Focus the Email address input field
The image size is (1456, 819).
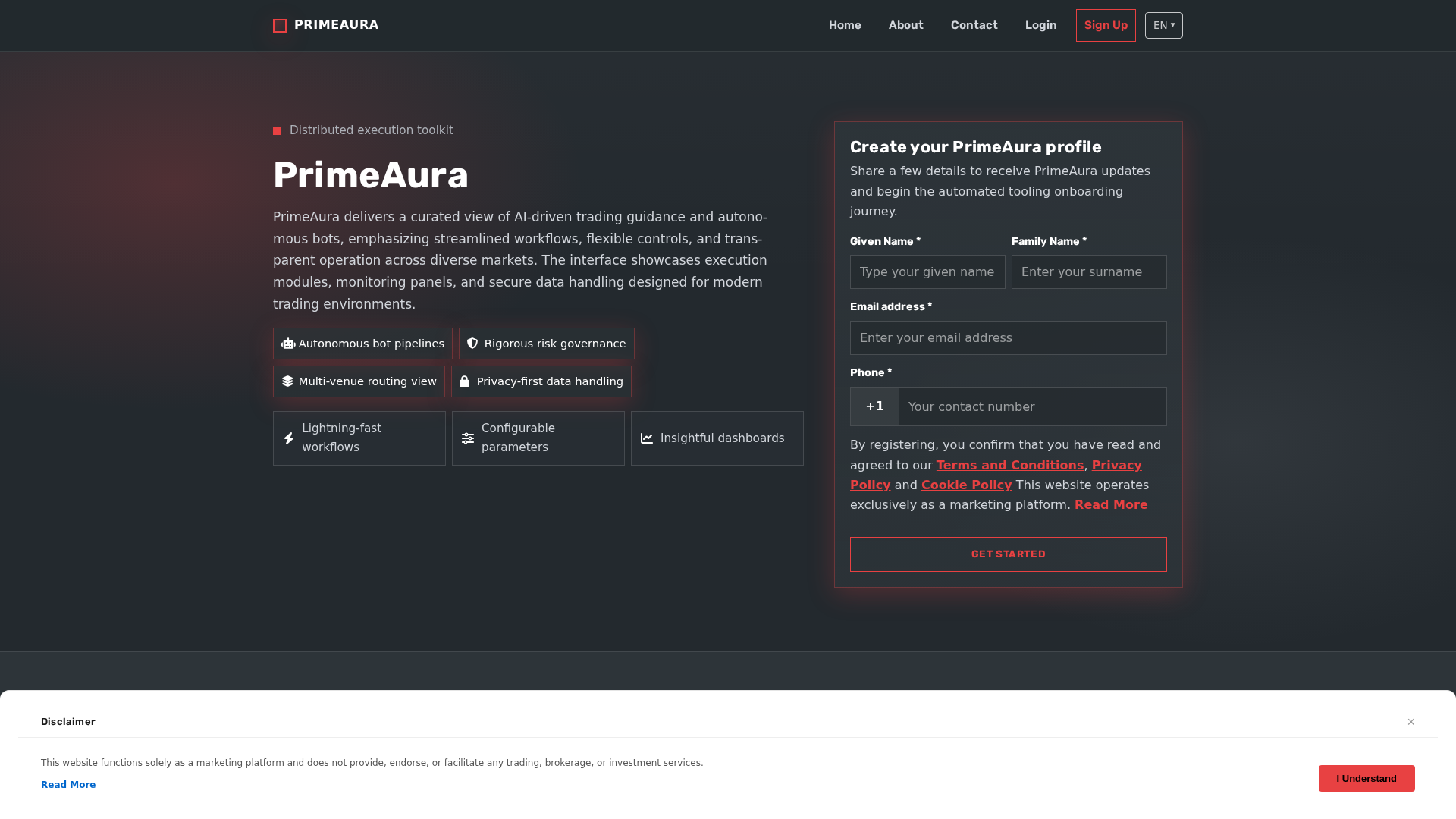(x=1009, y=338)
